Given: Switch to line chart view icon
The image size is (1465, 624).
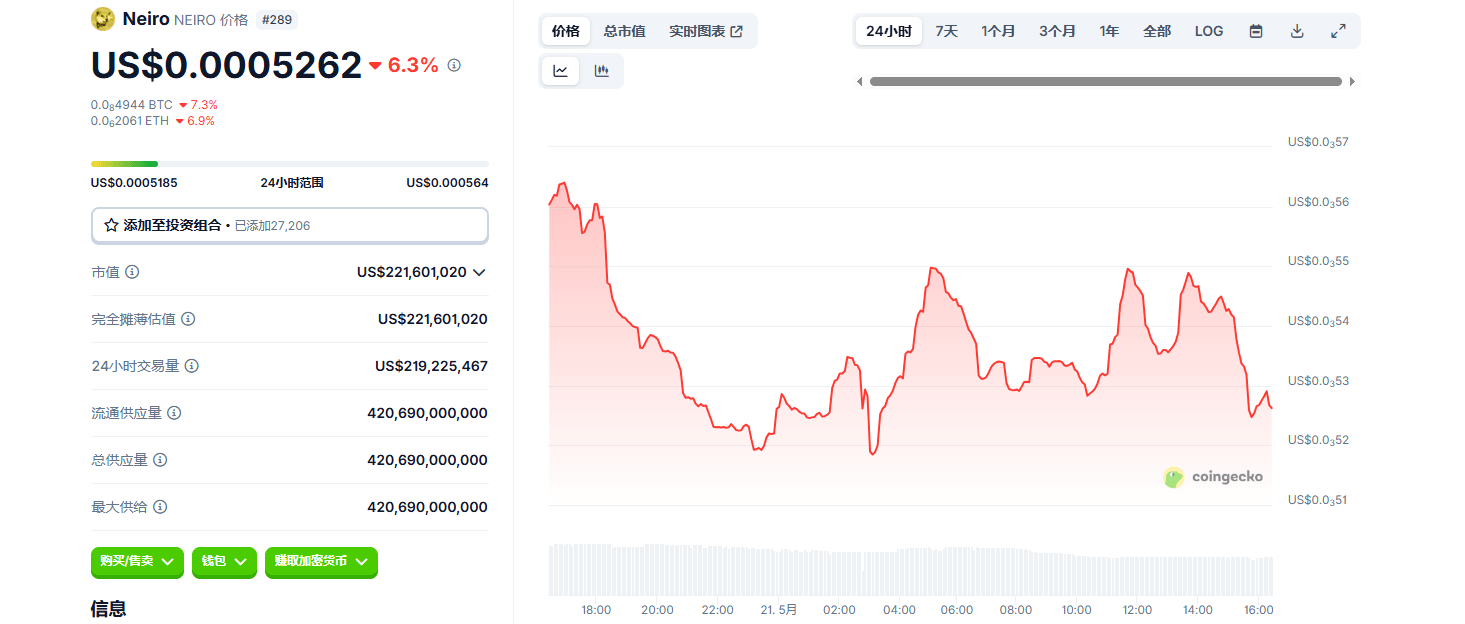Looking at the screenshot, I should [x=561, y=71].
